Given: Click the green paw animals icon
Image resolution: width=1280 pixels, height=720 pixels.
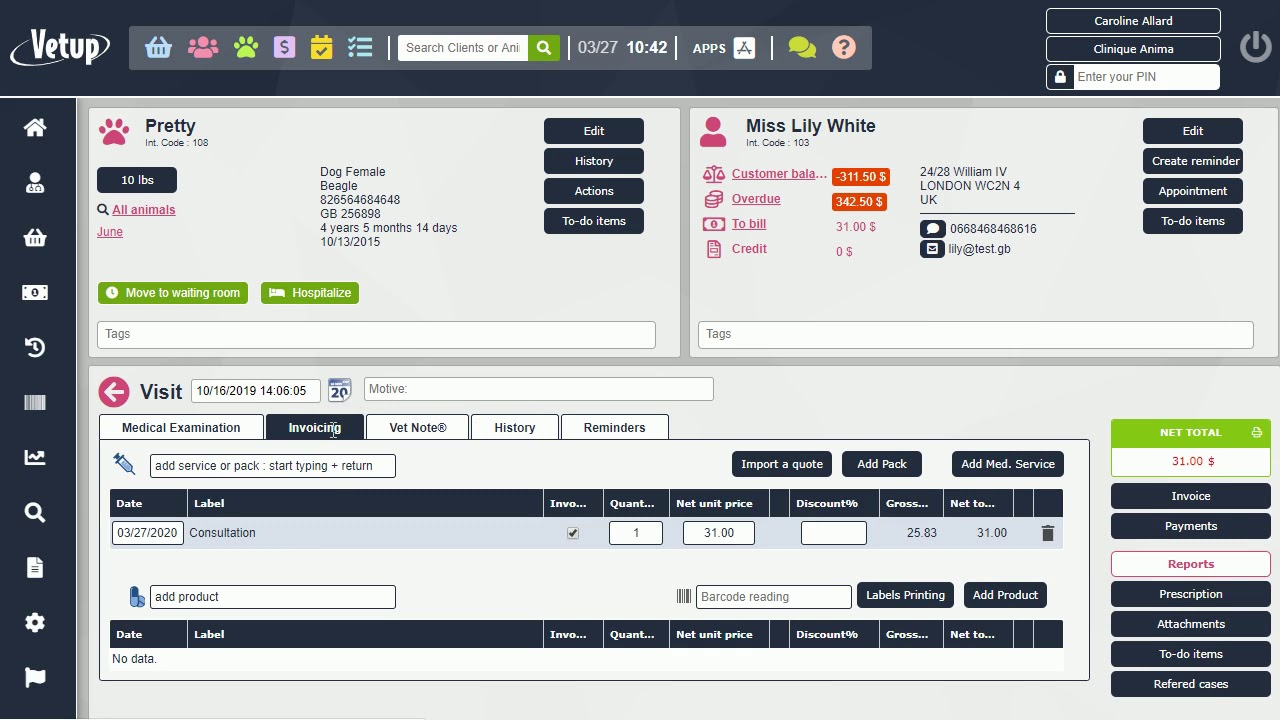Looking at the screenshot, I should [246, 47].
